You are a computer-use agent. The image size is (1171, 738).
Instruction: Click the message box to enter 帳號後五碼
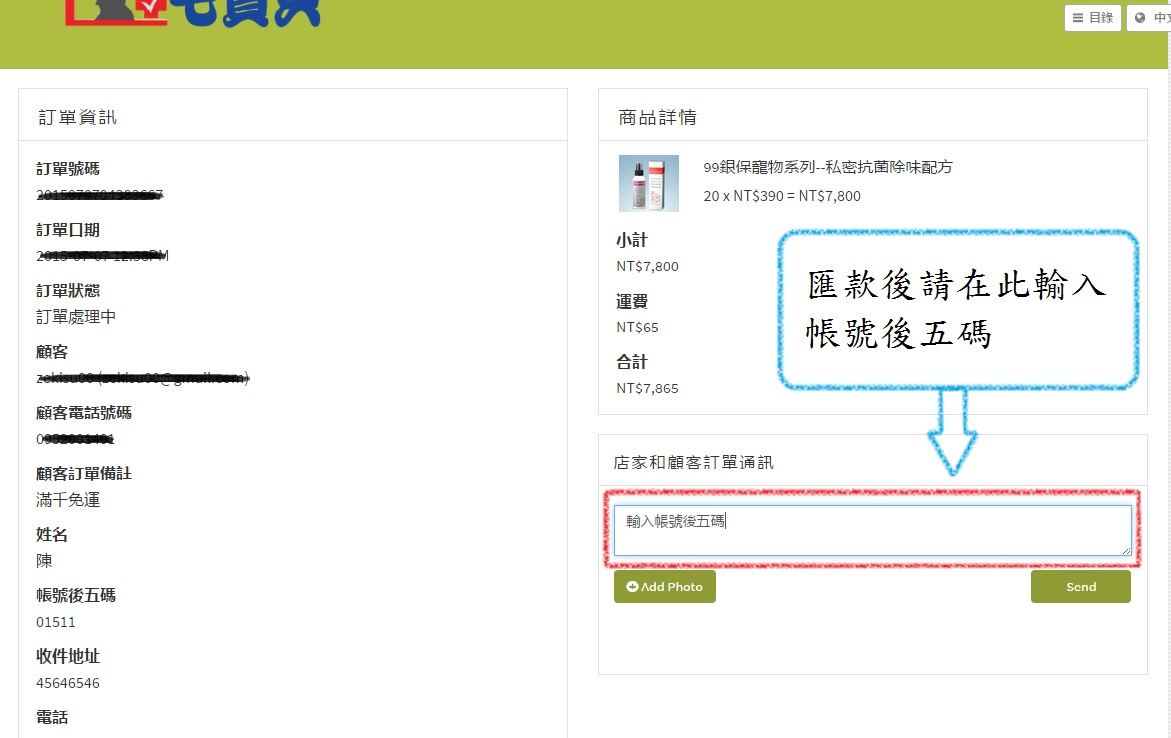pyautogui.click(x=871, y=530)
